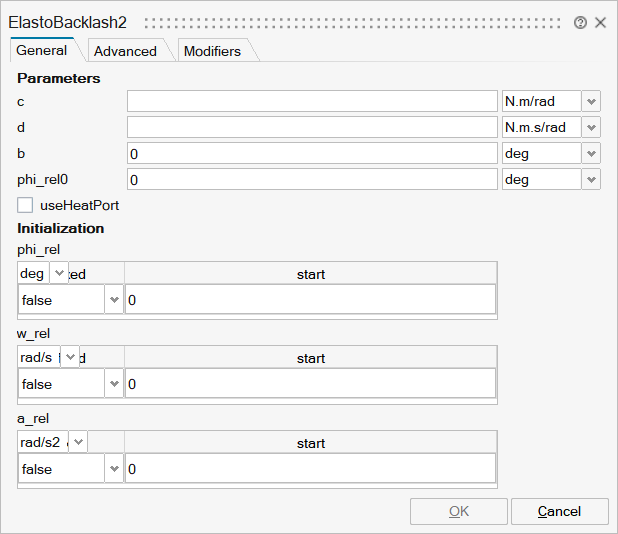Expand the a_rel rad/s2 unit dropdown
This screenshot has width=618, height=534.
click(77, 441)
